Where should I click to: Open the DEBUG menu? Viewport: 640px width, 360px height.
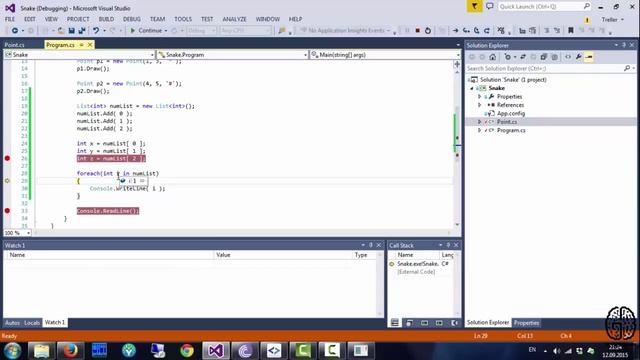click(x=131, y=19)
